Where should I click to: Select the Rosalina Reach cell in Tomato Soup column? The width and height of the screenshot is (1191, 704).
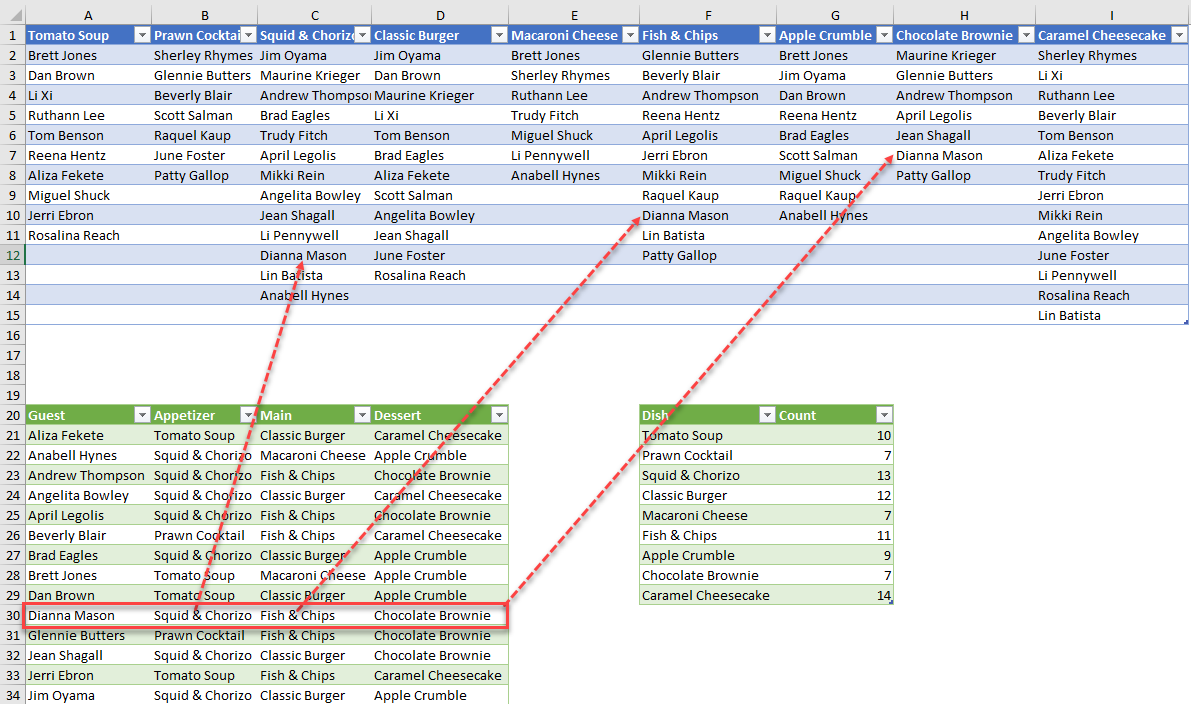(74, 235)
